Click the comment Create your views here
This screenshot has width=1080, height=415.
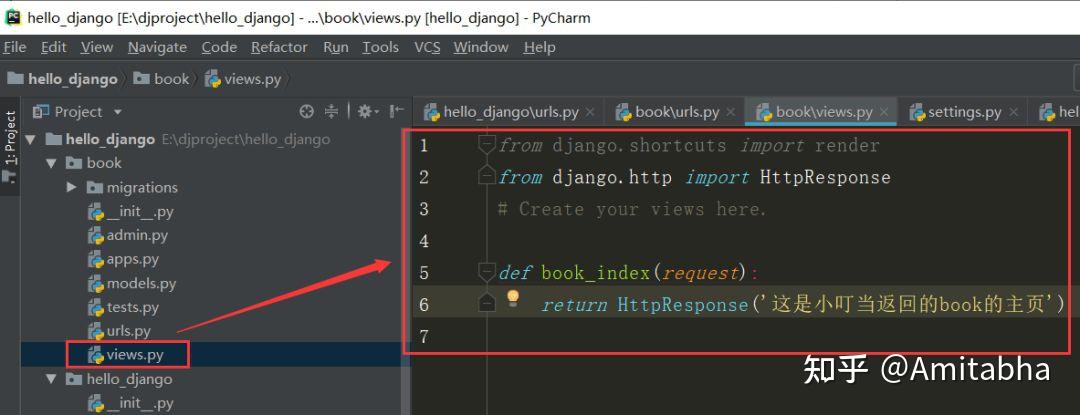point(632,209)
